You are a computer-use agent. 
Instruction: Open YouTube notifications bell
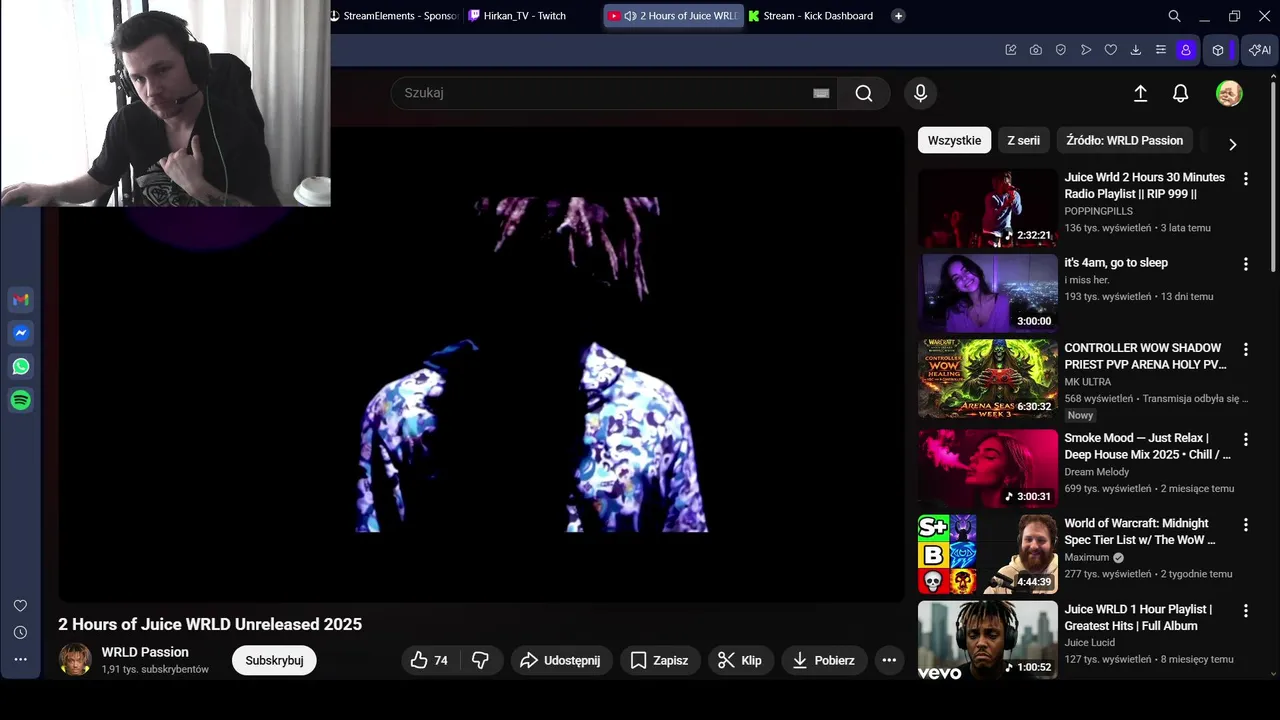[1181, 93]
